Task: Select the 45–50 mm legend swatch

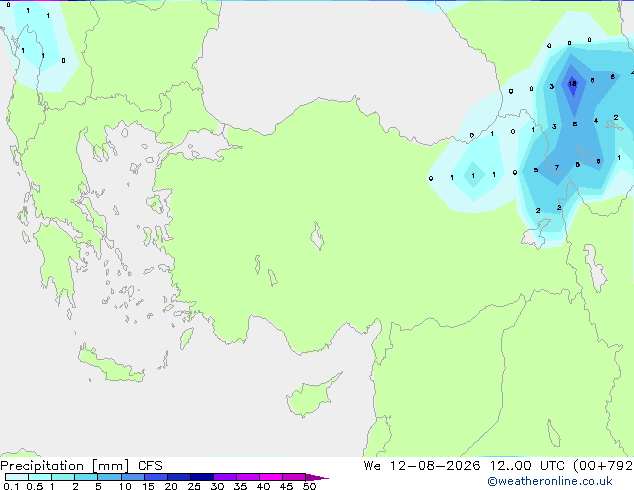Action: coord(294,477)
